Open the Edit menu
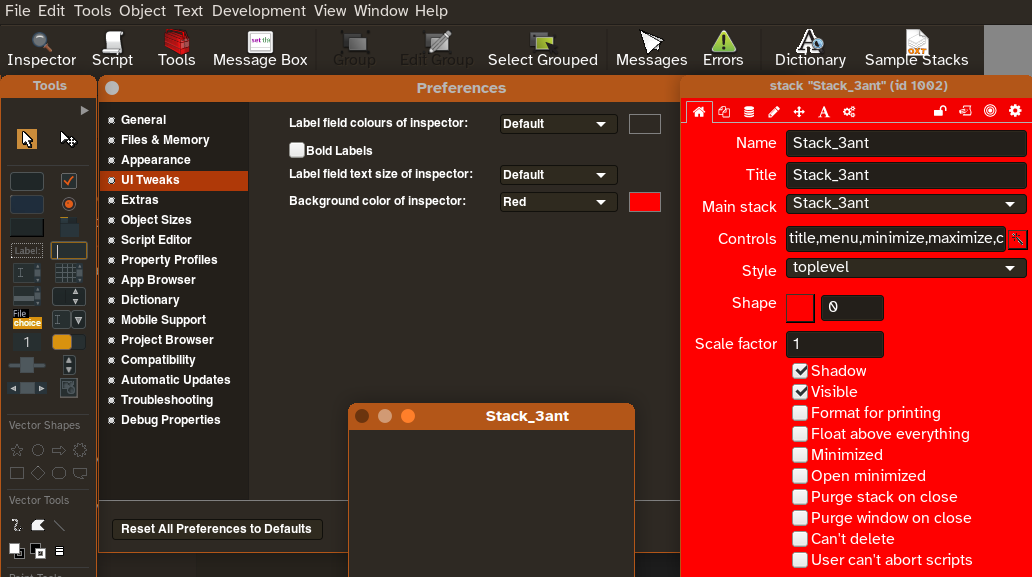Screen dimensions: 1032x577 pos(51,11)
